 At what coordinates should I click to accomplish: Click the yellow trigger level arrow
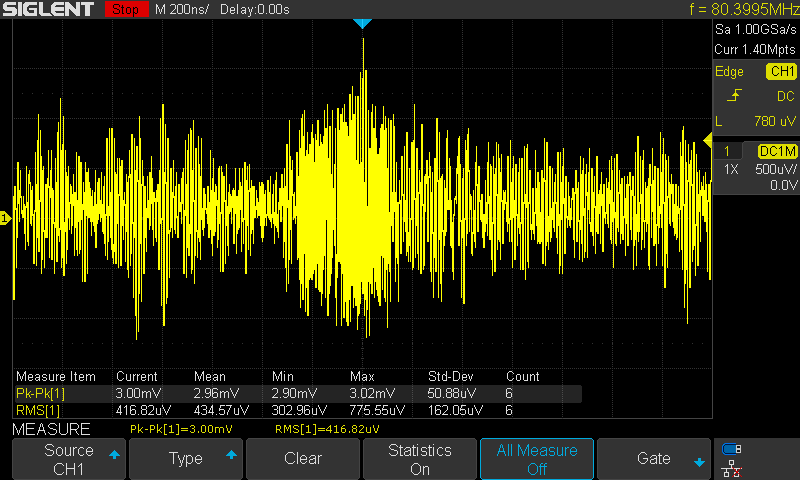[x=708, y=140]
